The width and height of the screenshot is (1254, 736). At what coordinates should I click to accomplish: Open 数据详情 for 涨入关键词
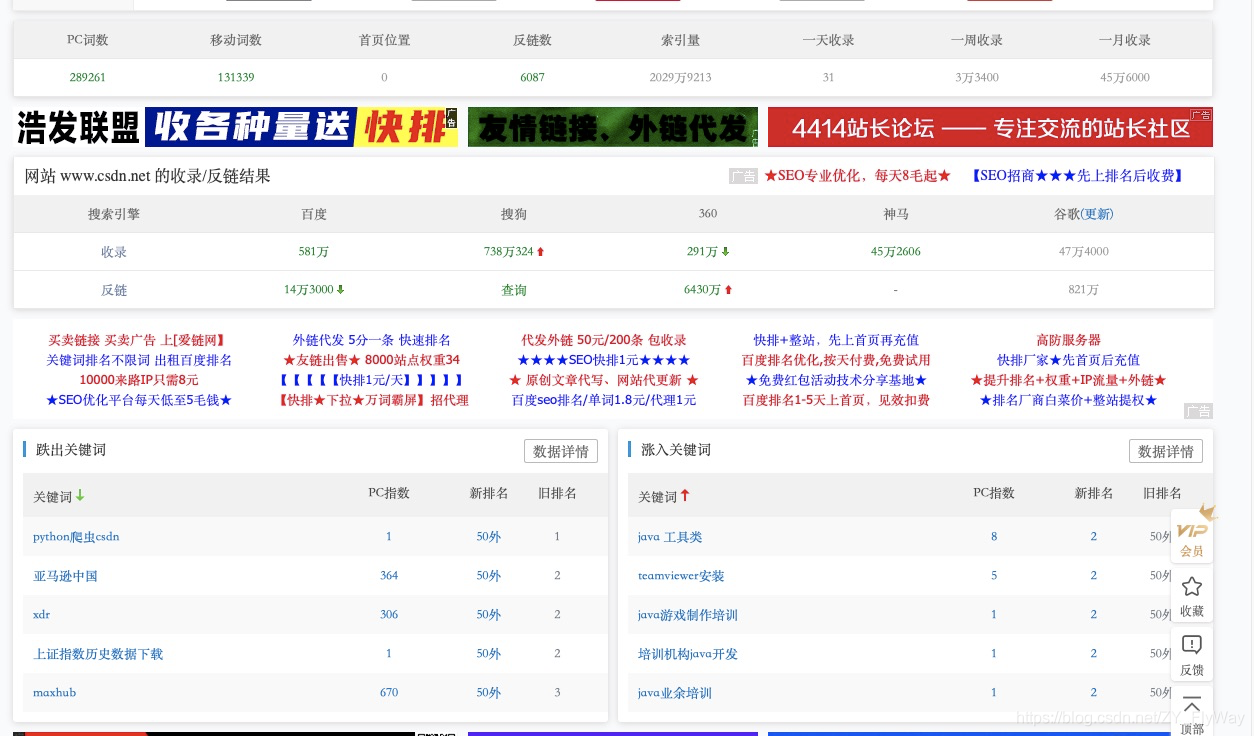(x=1165, y=450)
